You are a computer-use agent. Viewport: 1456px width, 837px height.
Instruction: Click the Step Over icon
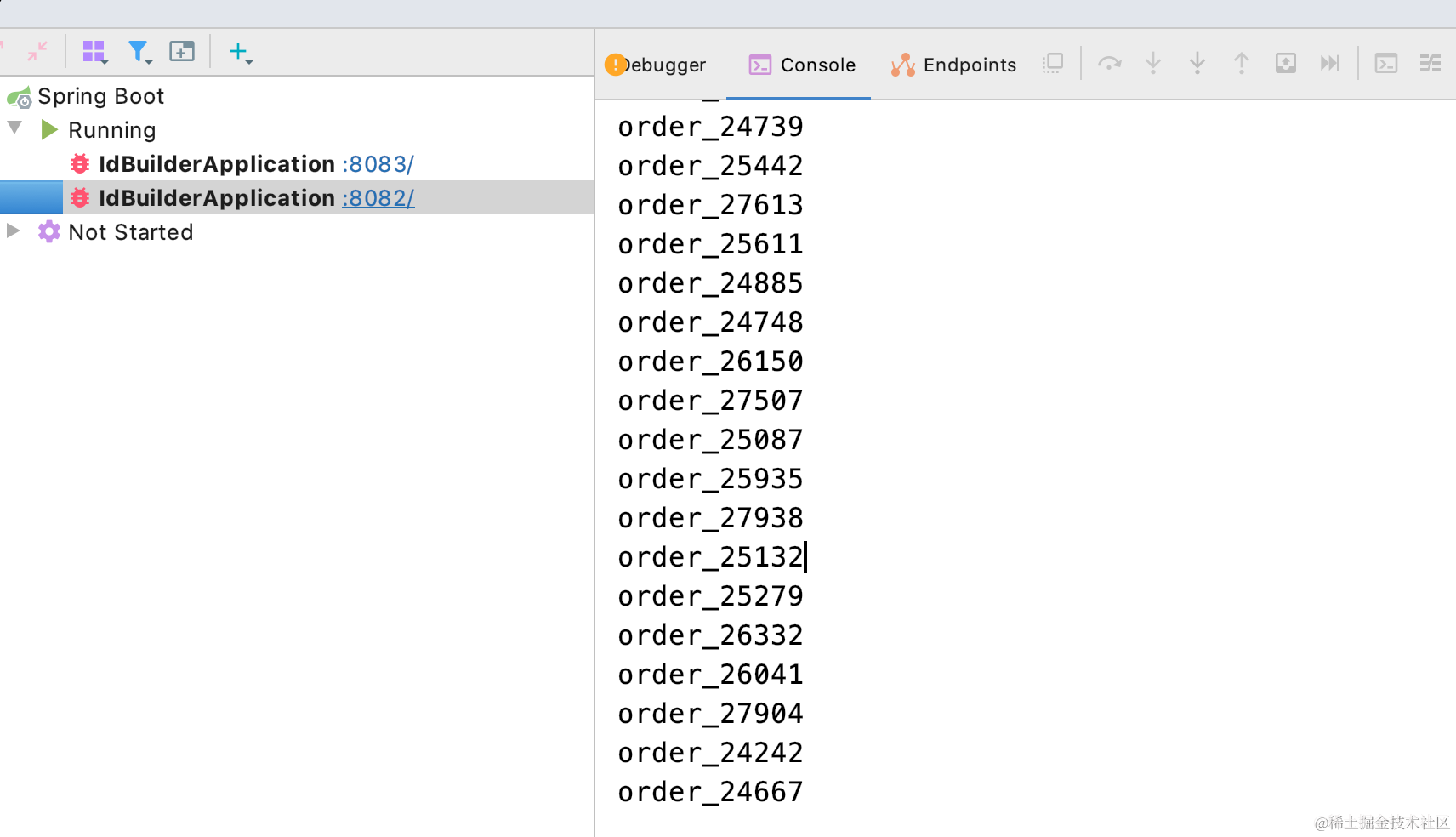1109,63
